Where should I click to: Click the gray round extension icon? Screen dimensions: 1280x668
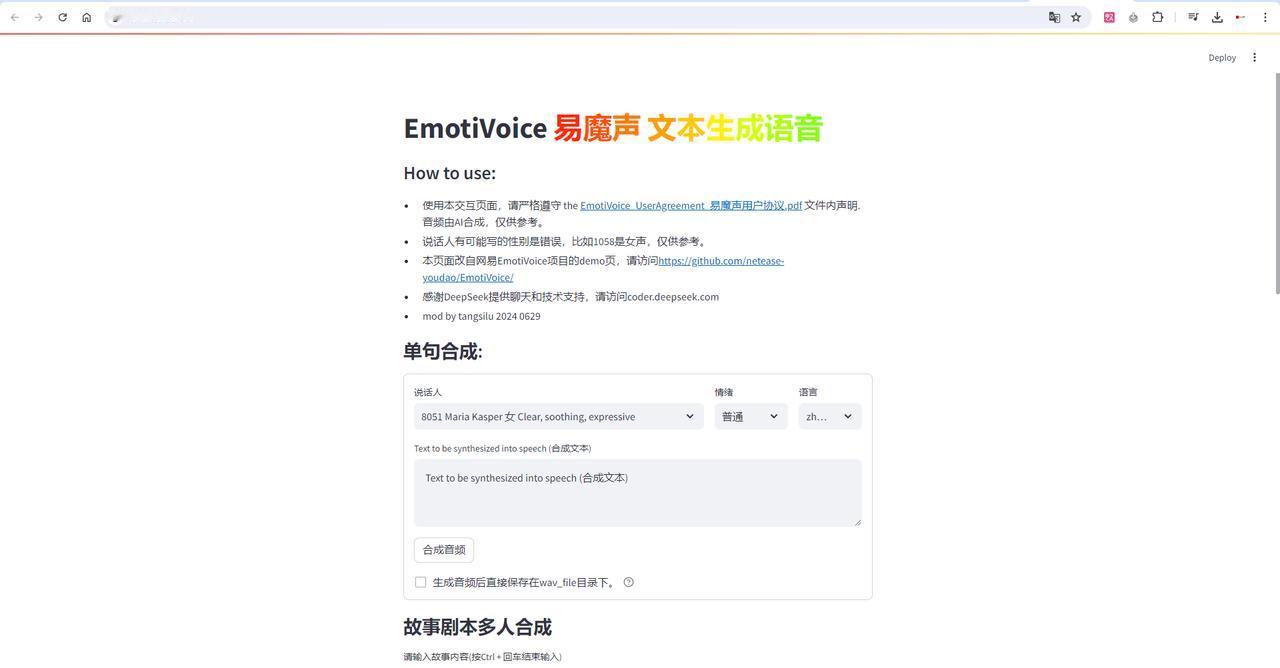[x=1133, y=17]
